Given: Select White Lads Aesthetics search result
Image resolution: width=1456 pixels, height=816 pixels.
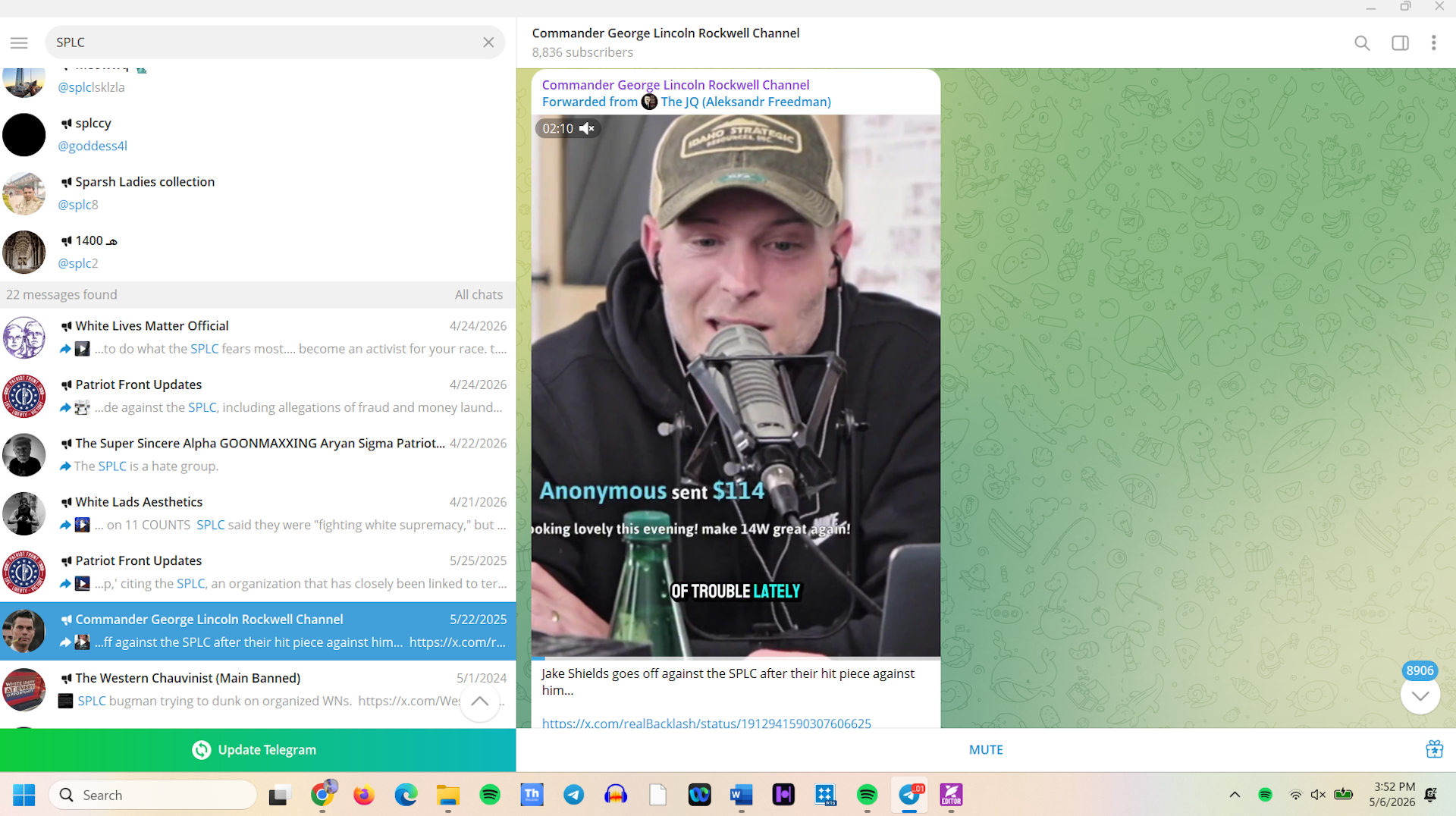Looking at the screenshot, I should click(258, 513).
